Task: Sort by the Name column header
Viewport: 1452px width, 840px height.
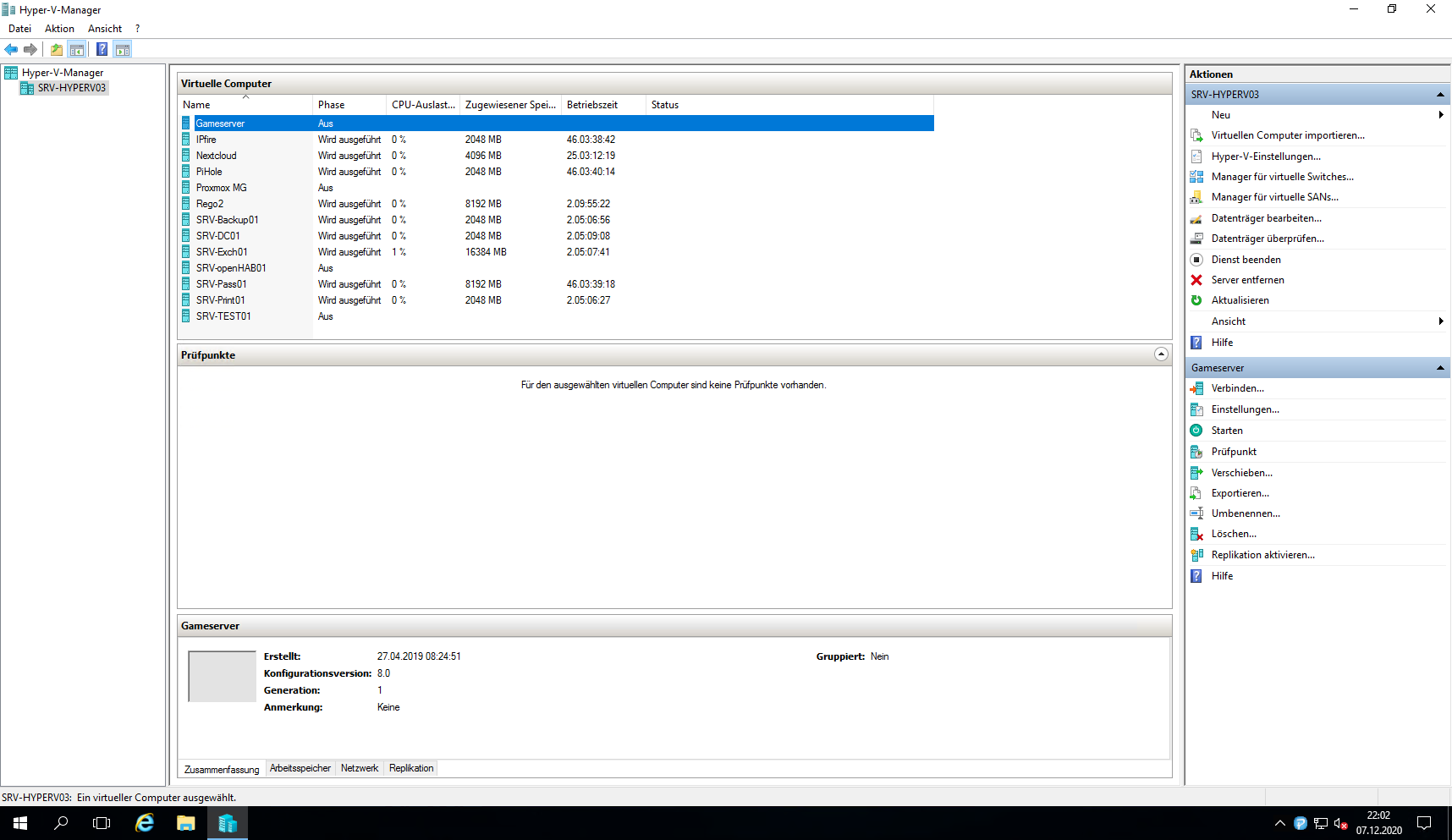Action: pyautogui.click(x=245, y=105)
